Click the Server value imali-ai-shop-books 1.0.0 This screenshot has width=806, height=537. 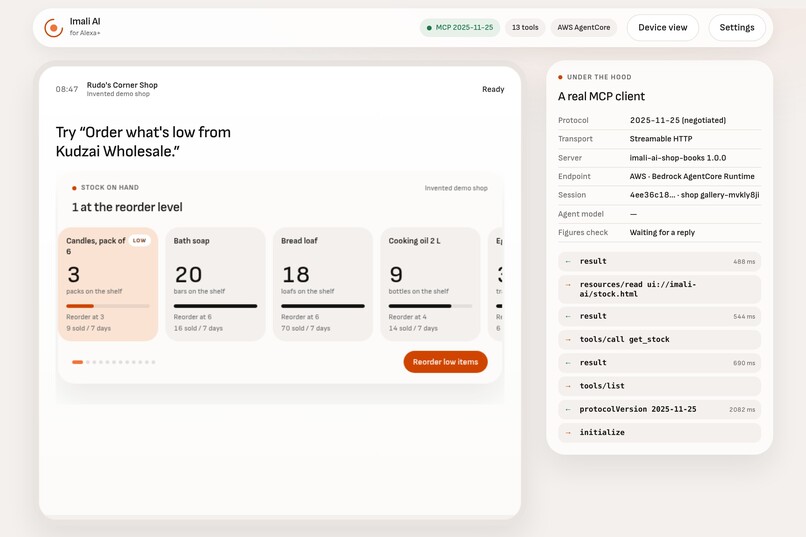677,158
